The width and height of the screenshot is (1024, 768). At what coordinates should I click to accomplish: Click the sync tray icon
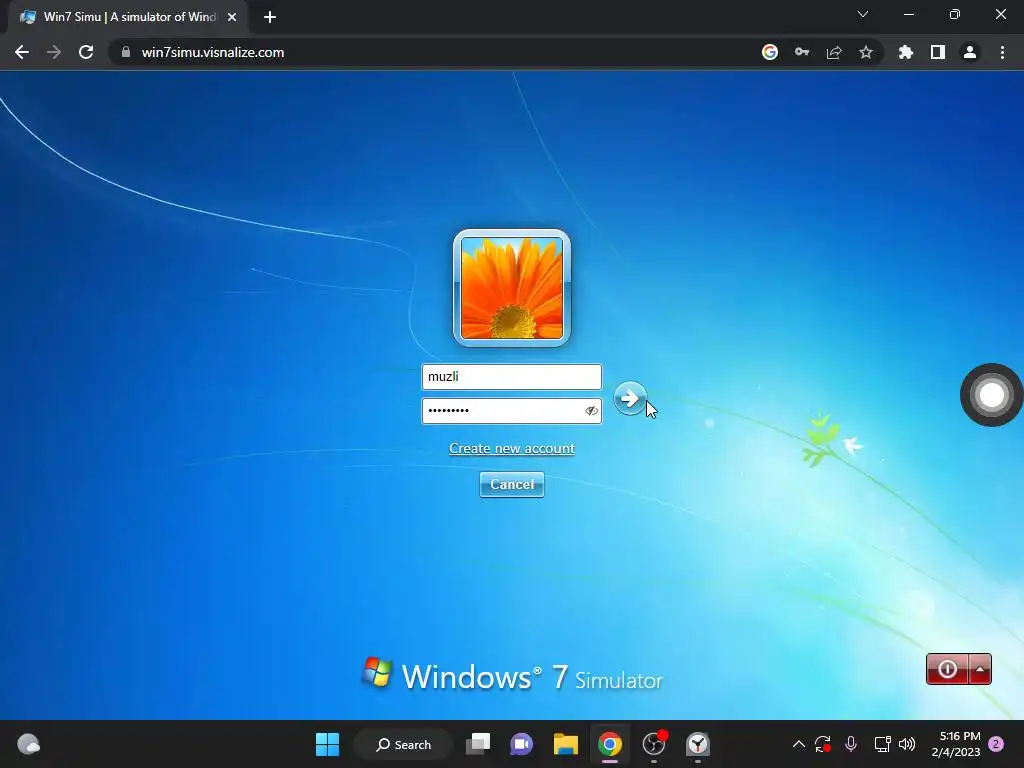822,744
